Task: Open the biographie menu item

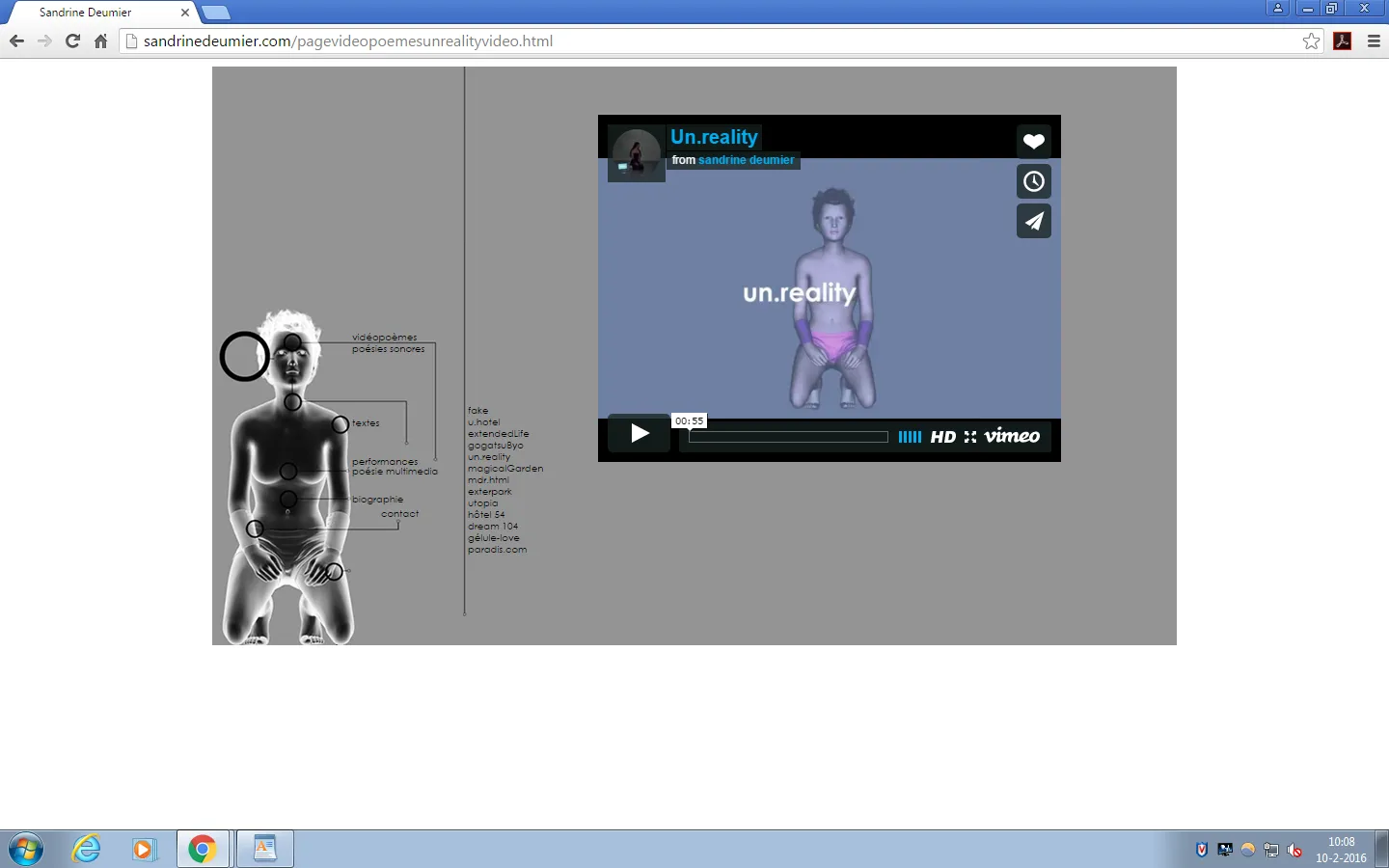Action: (377, 500)
